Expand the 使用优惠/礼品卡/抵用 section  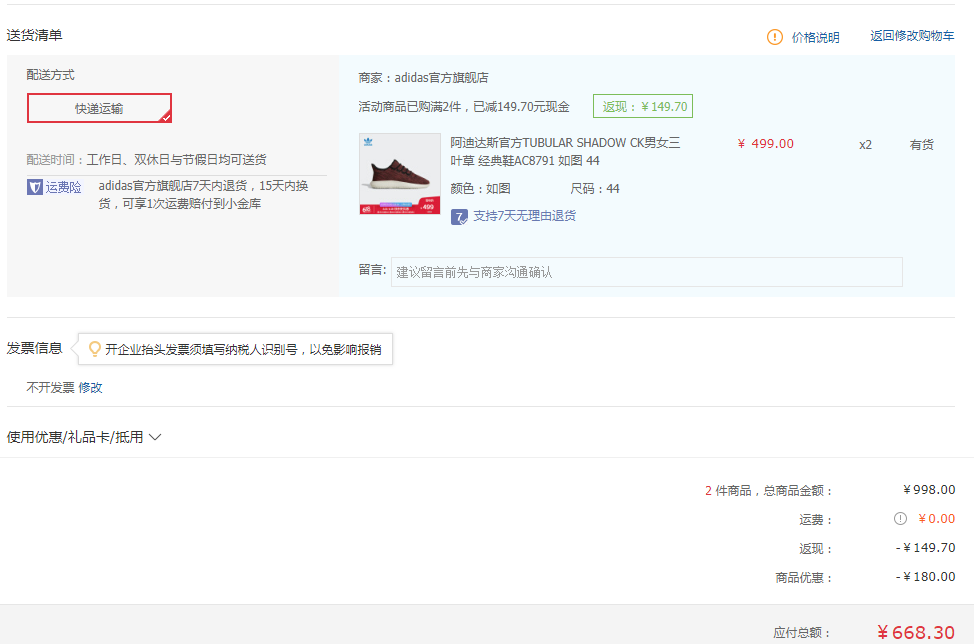(84, 437)
